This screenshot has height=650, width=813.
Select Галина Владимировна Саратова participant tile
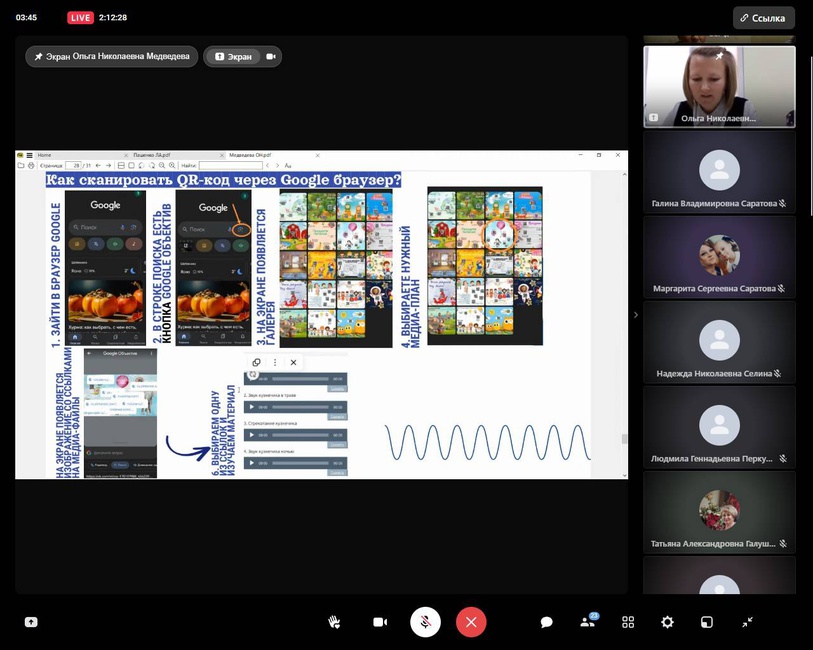[719, 172]
